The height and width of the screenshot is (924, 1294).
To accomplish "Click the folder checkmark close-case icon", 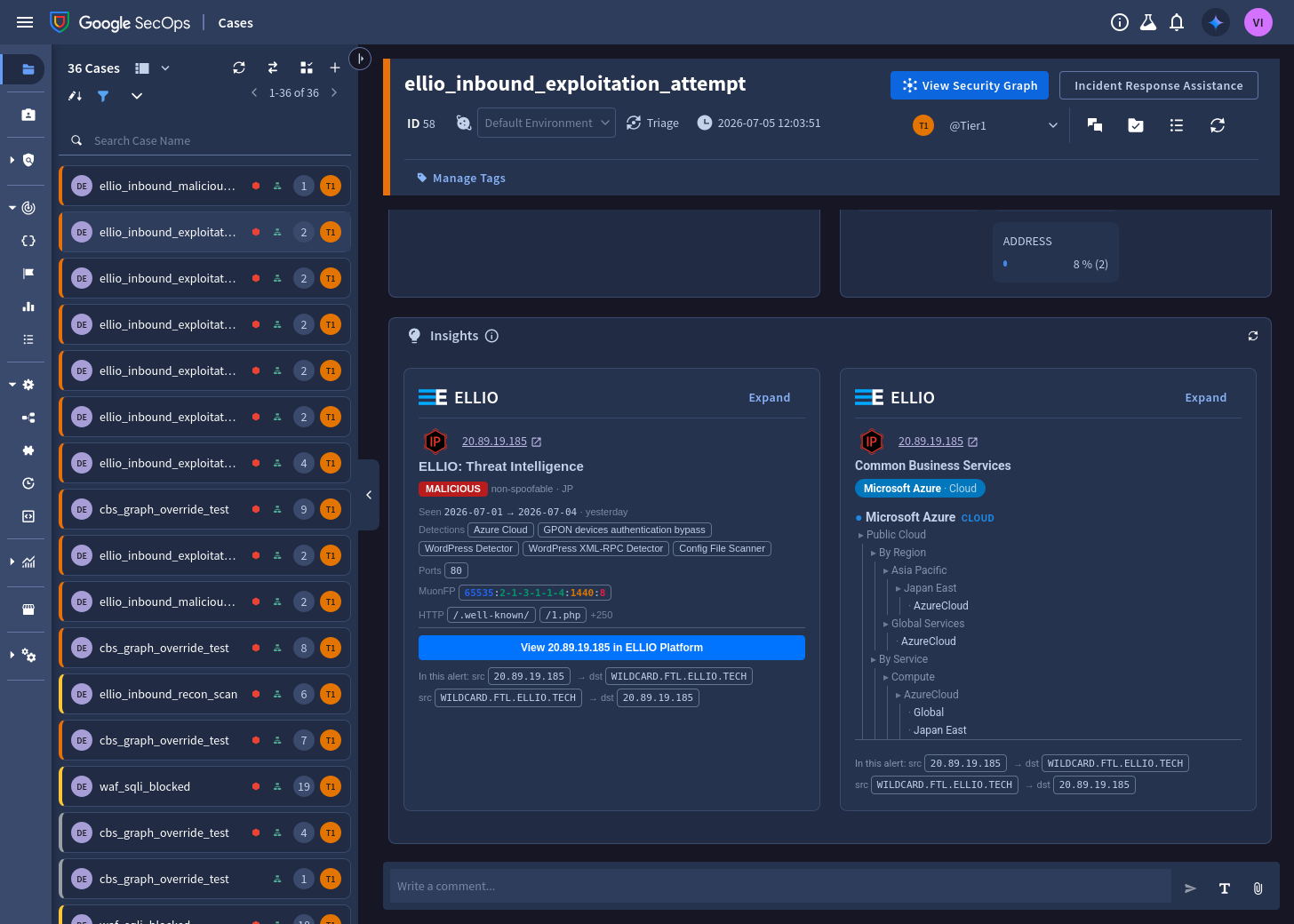I will pyautogui.click(x=1136, y=125).
